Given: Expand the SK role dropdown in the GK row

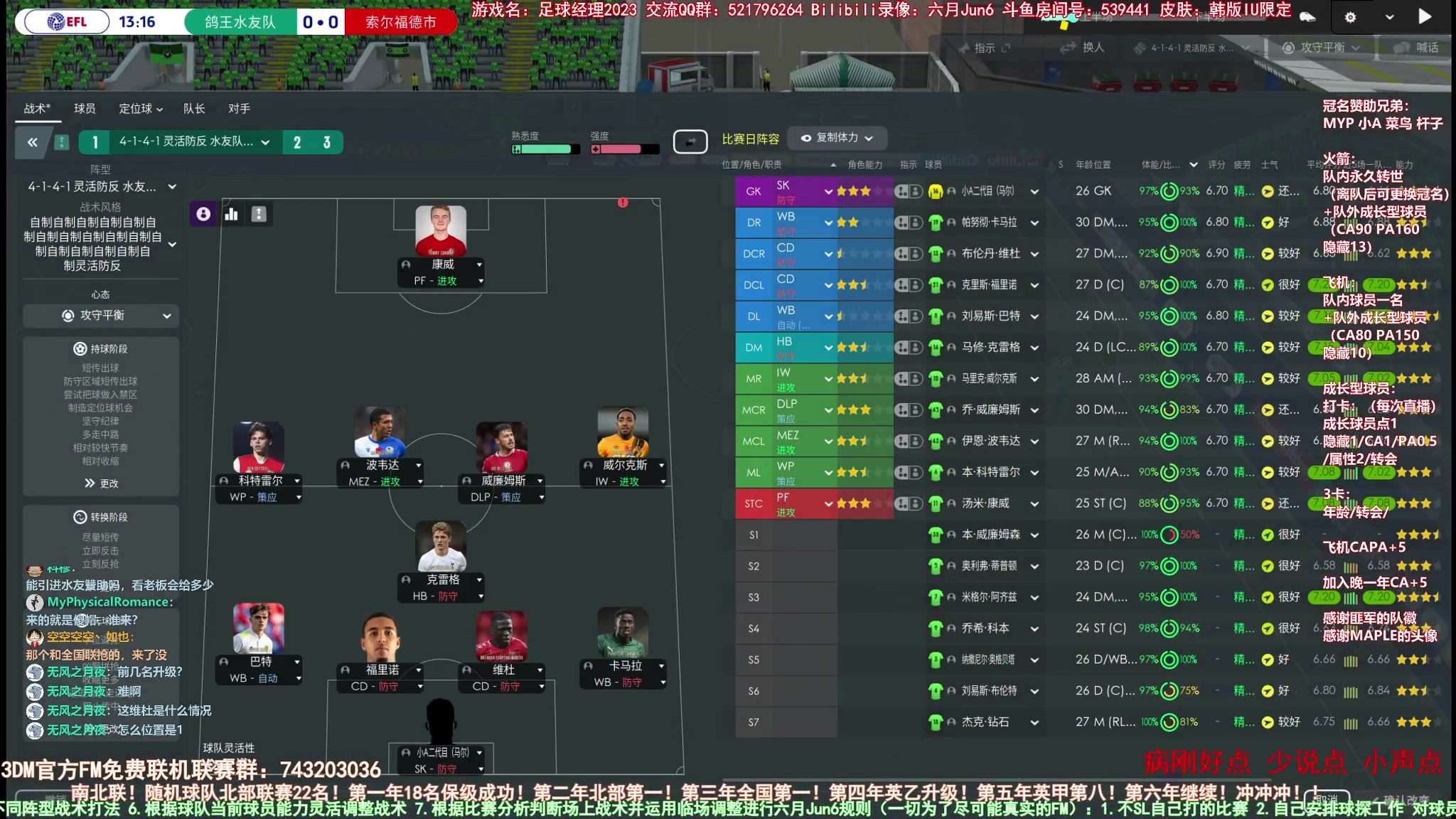Looking at the screenshot, I should pyautogui.click(x=828, y=191).
